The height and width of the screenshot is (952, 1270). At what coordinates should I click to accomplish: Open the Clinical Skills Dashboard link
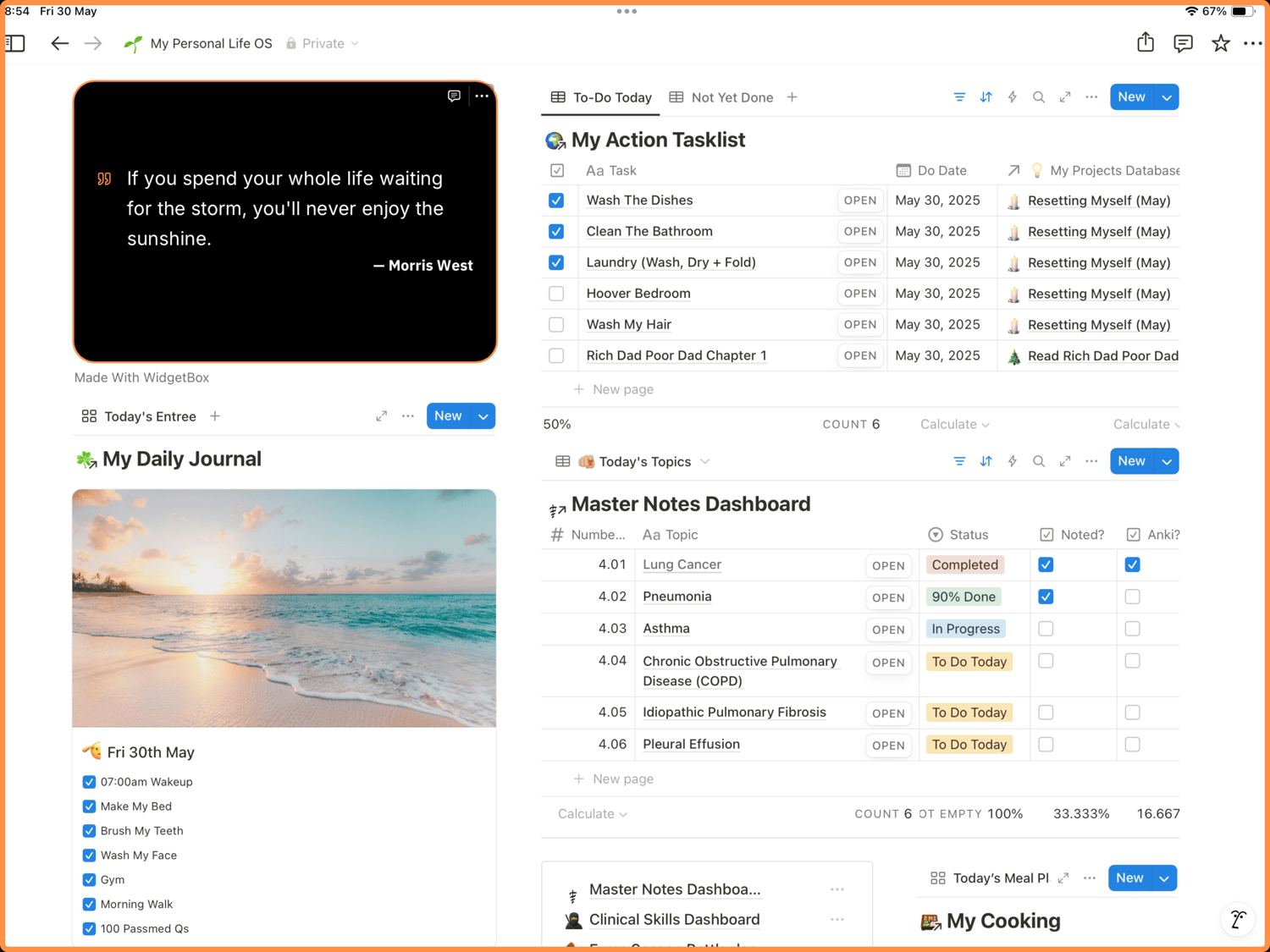point(674,920)
